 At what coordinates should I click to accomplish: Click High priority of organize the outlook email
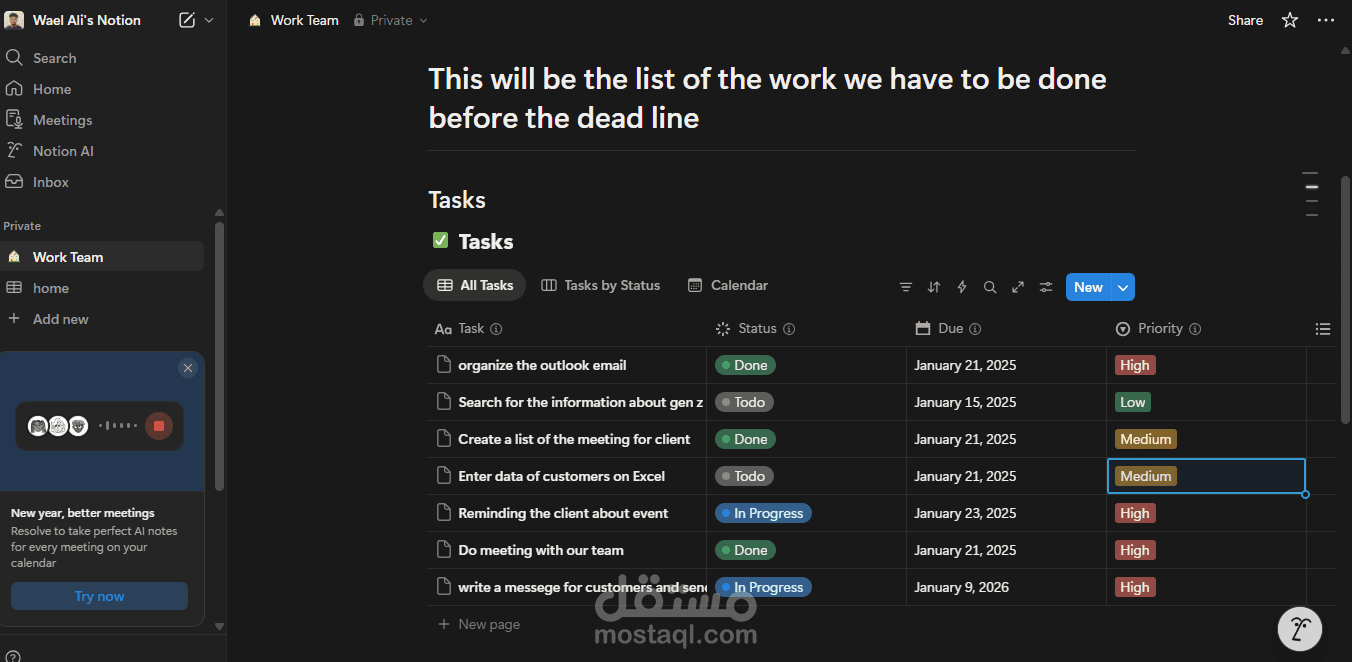1135,365
